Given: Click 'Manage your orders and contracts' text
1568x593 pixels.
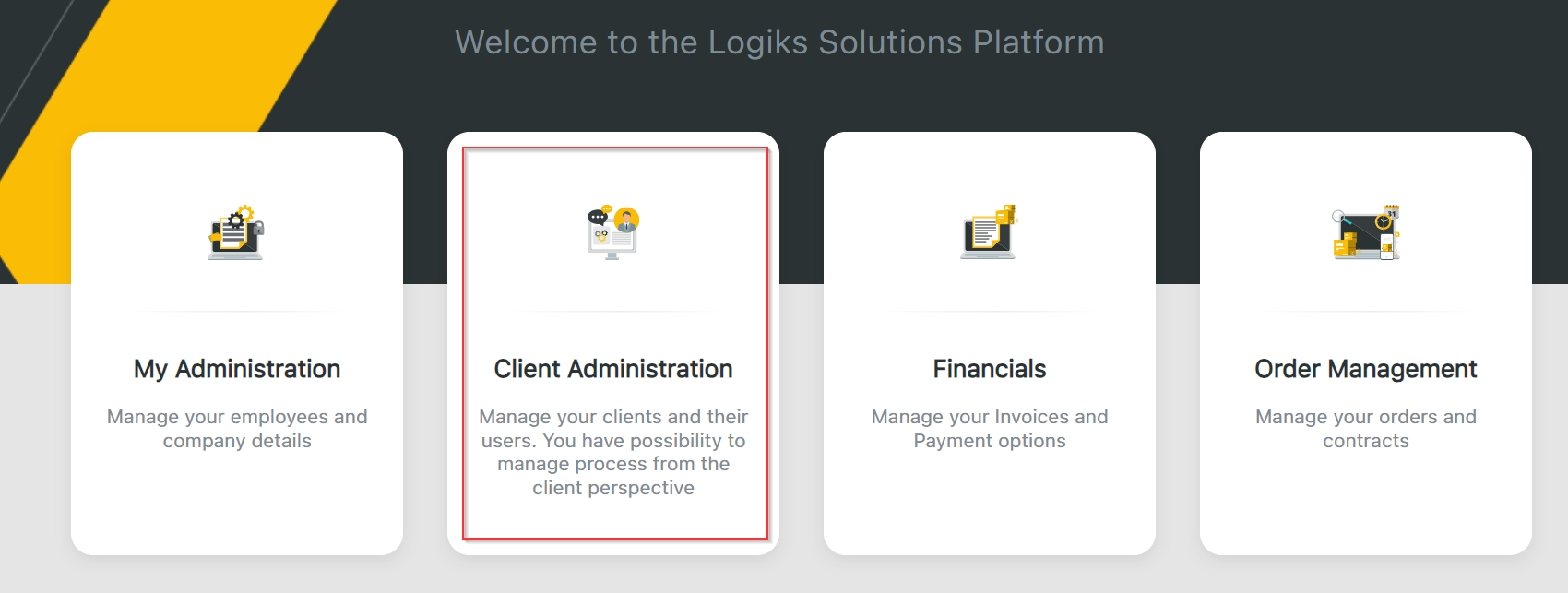Looking at the screenshot, I should click(1366, 429).
